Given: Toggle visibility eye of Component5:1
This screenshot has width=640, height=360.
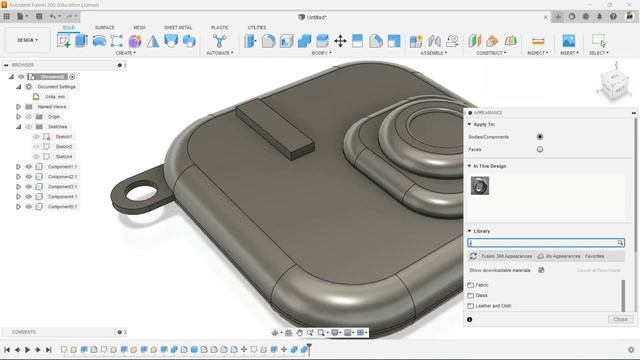Looking at the screenshot, I should click(29, 207).
